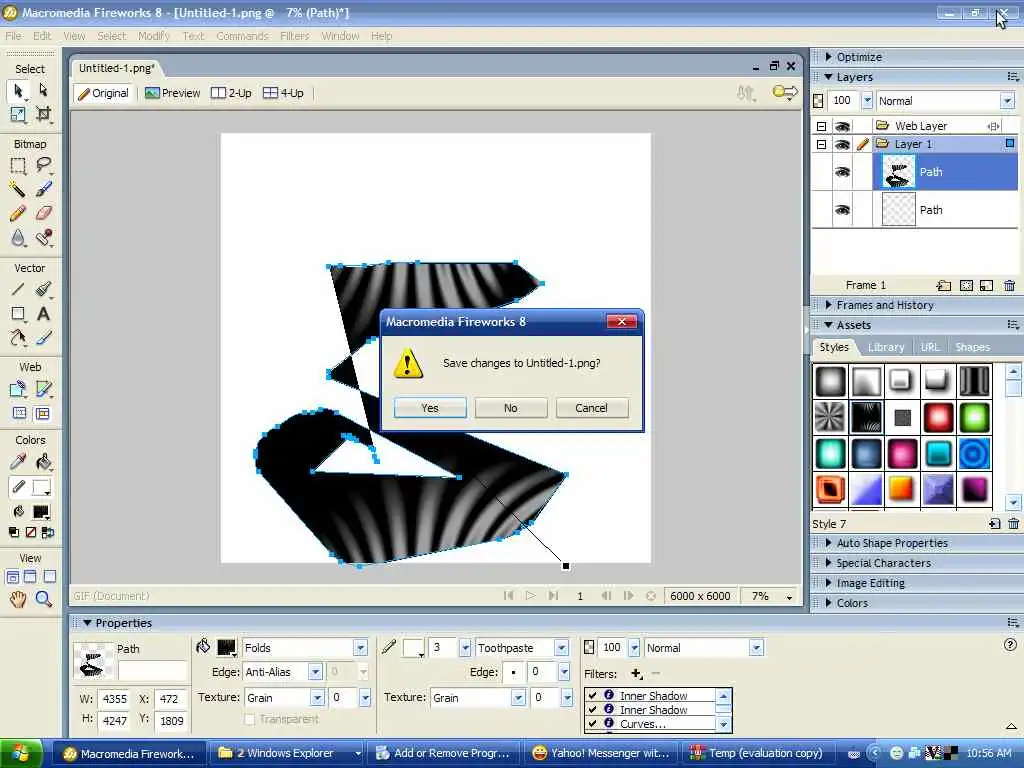1024x768 pixels.
Task: Uncheck the second Inner Shadow filter
Action: coord(592,709)
